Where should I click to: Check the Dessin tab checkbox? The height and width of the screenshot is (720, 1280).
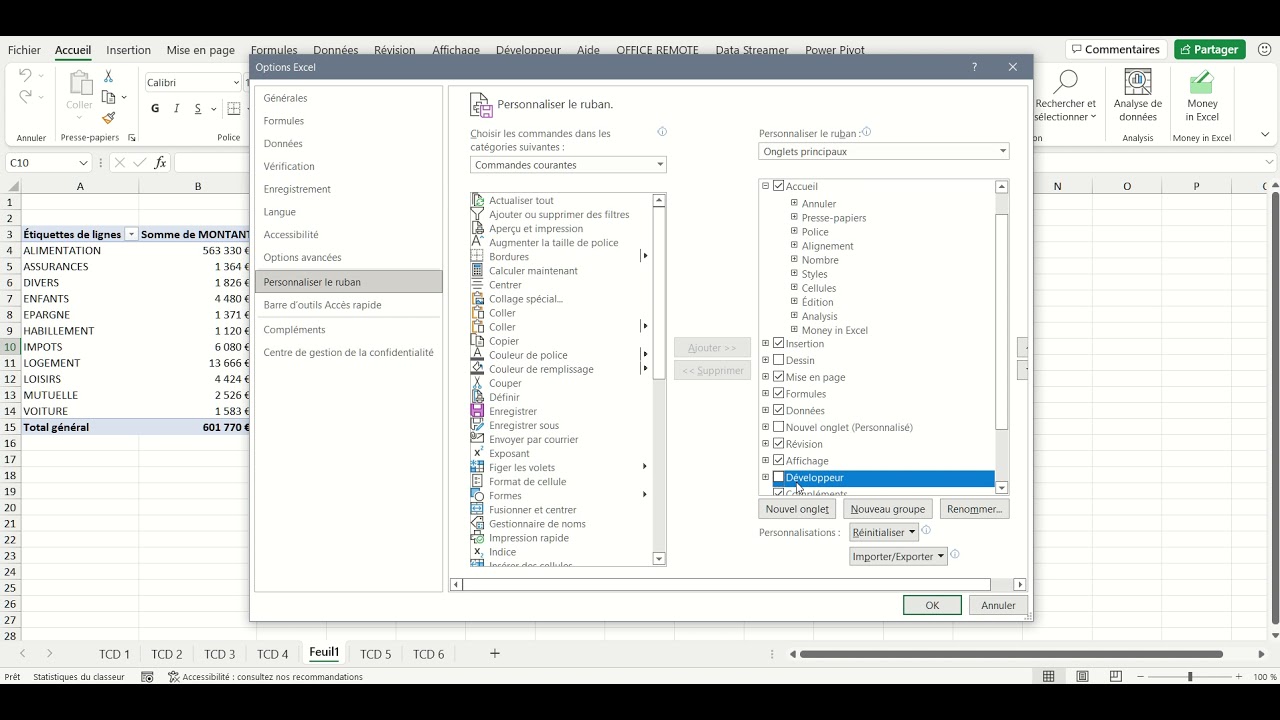(779, 360)
